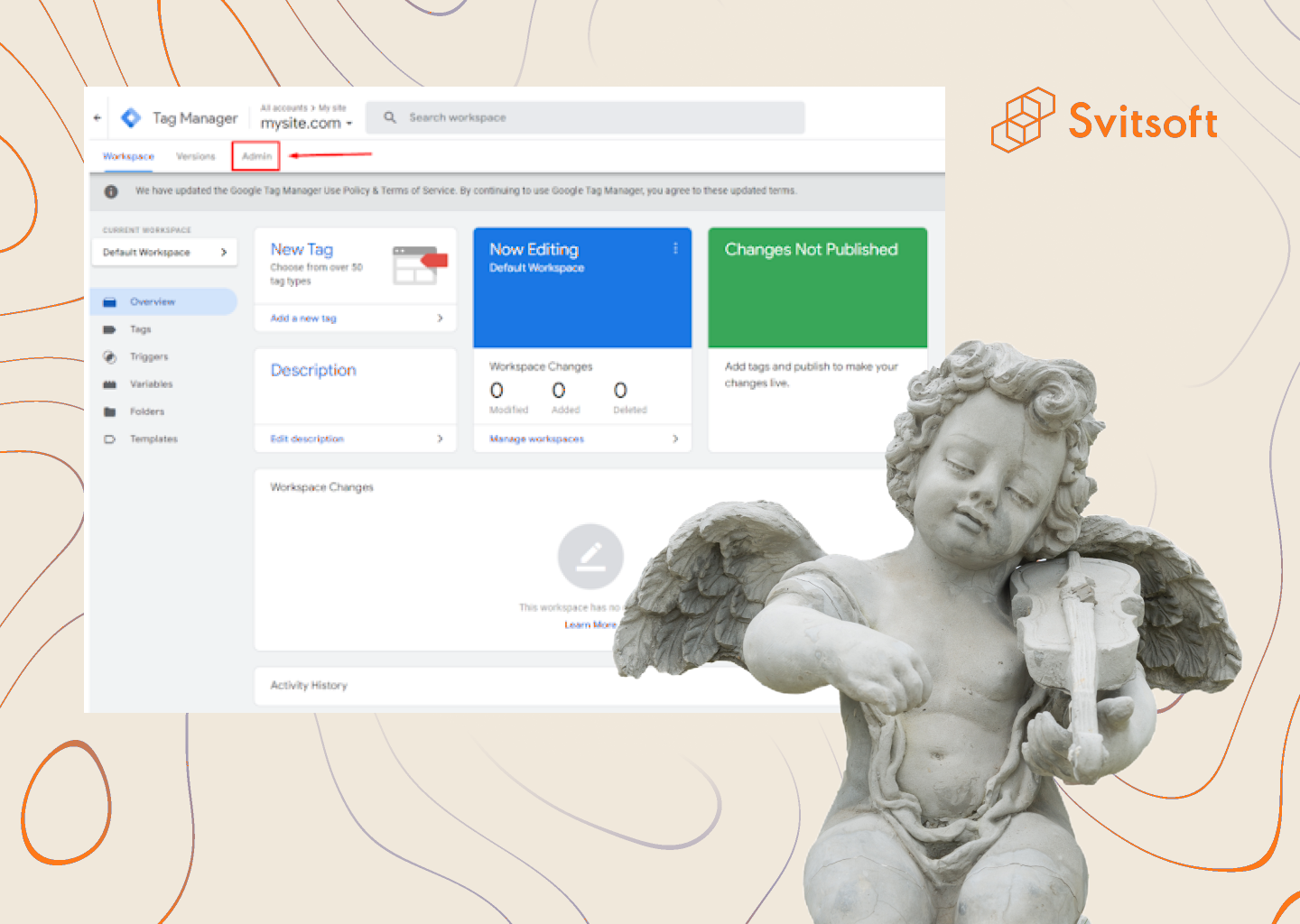Click the Changes Not Published green card
Screen dimensions: 1300x924
coord(818,287)
